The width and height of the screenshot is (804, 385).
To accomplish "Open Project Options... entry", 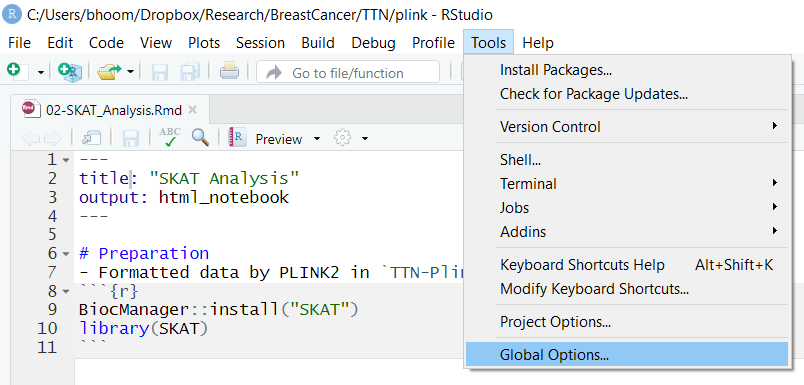I will [626, 322].
